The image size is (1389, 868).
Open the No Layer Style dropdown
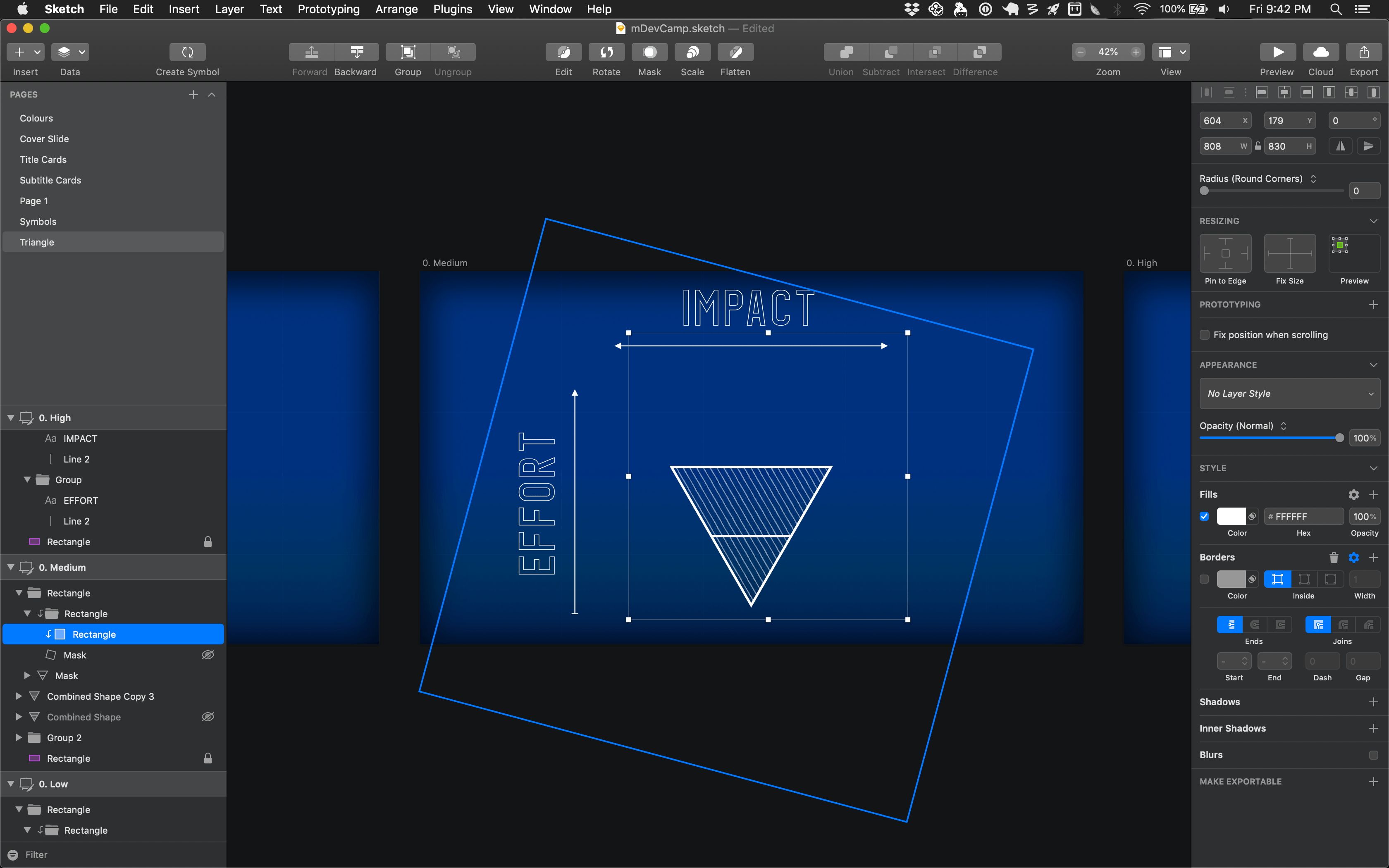click(1289, 394)
